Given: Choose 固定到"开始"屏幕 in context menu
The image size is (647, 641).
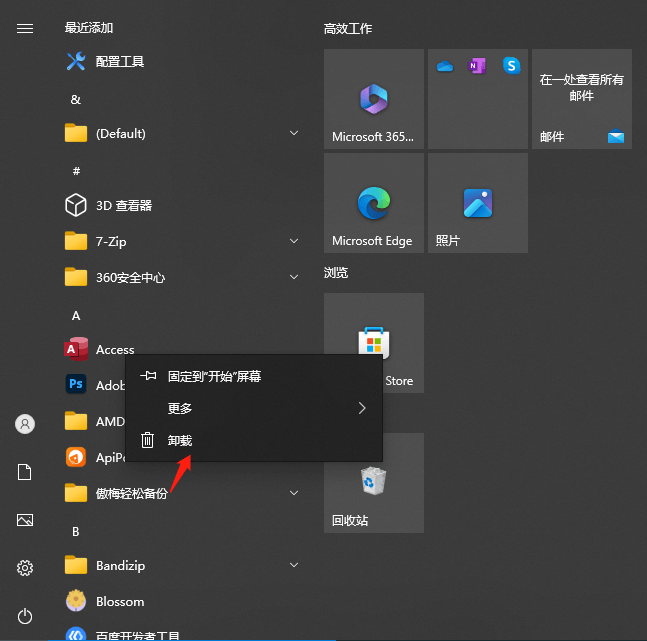Looking at the screenshot, I should [x=254, y=376].
